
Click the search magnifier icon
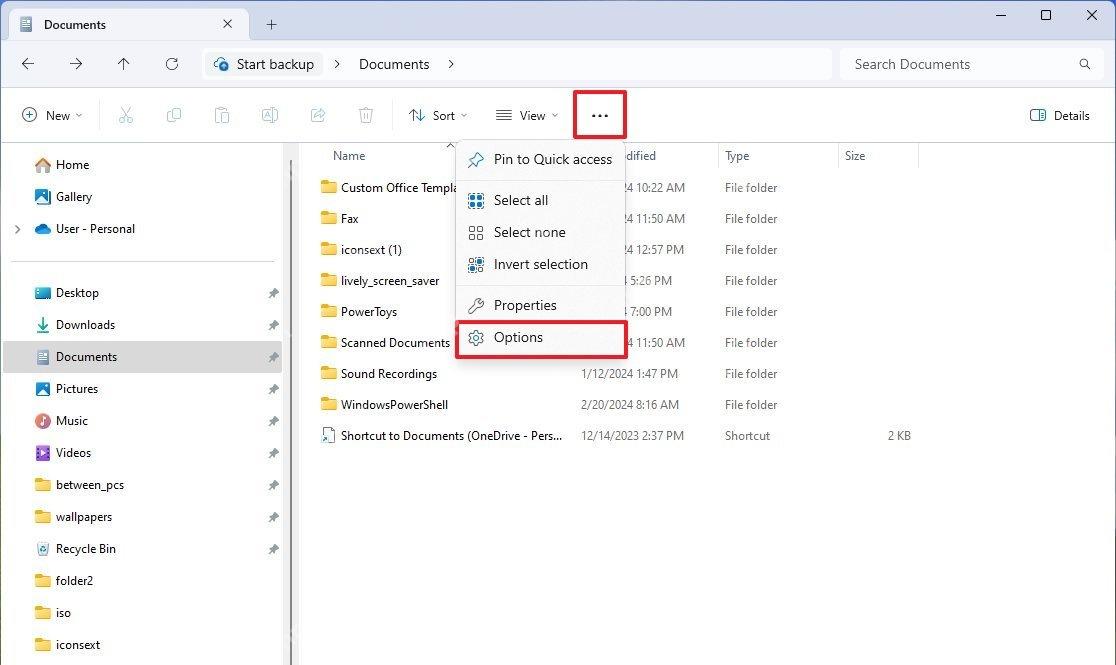coord(1085,64)
